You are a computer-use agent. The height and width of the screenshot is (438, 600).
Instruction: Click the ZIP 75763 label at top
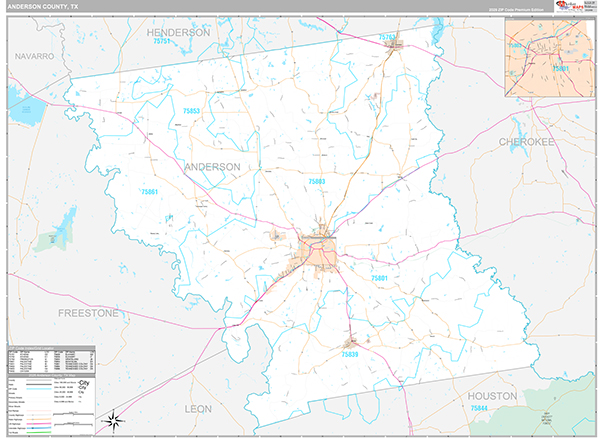tap(388, 36)
